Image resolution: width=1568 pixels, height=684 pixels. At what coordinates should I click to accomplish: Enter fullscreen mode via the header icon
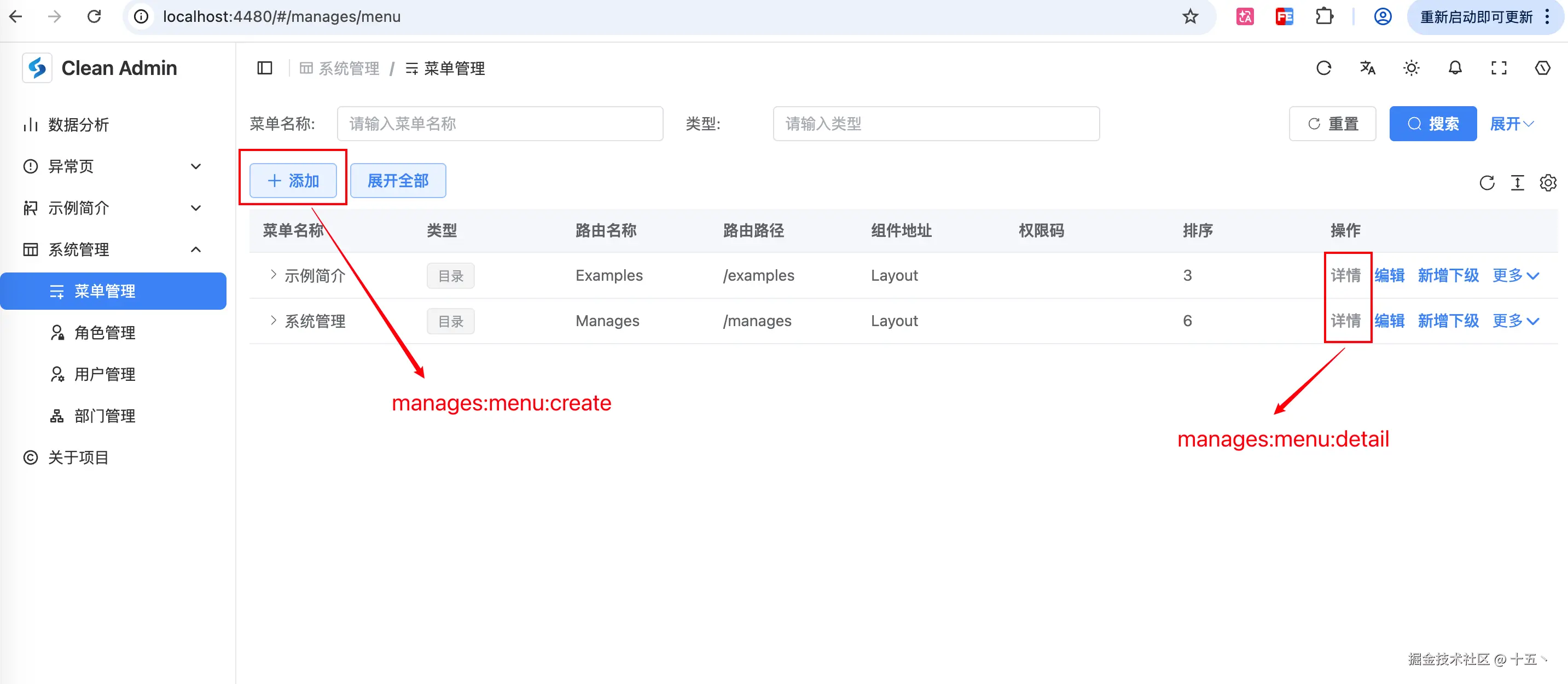click(1499, 68)
